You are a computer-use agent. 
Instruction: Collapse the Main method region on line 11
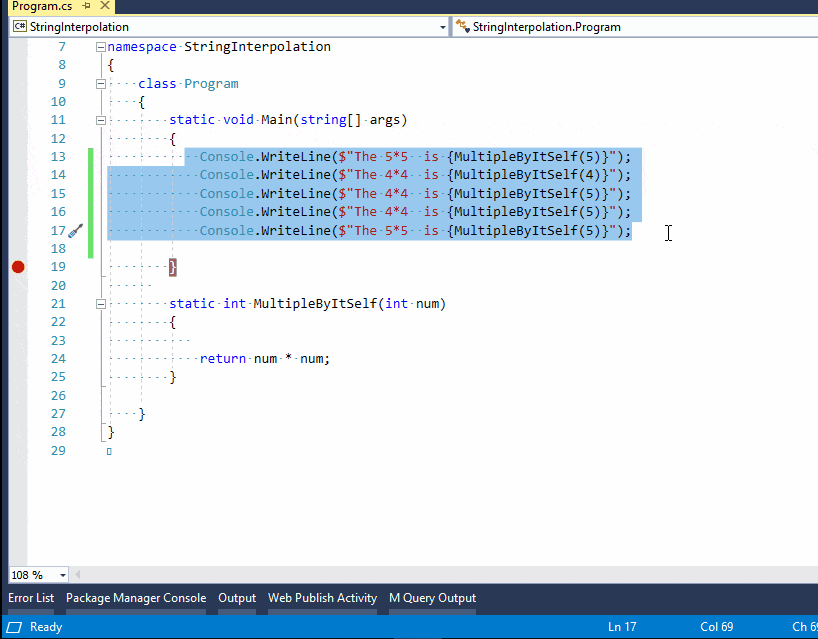(x=99, y=119)
